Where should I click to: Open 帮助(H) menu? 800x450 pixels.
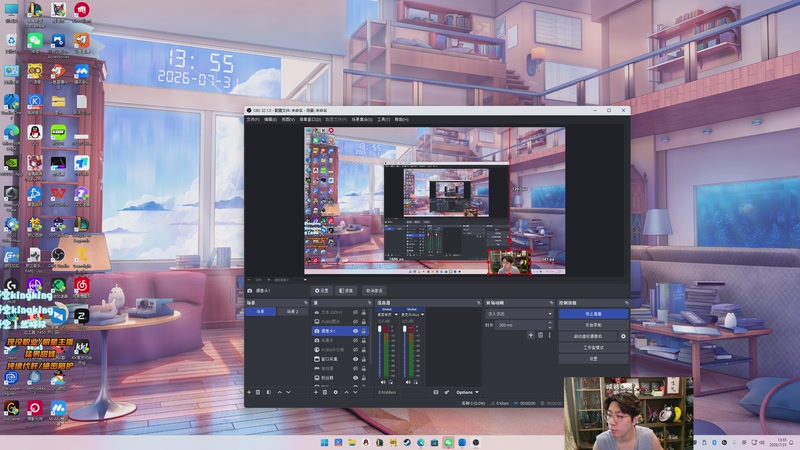(x=402, y=119)
